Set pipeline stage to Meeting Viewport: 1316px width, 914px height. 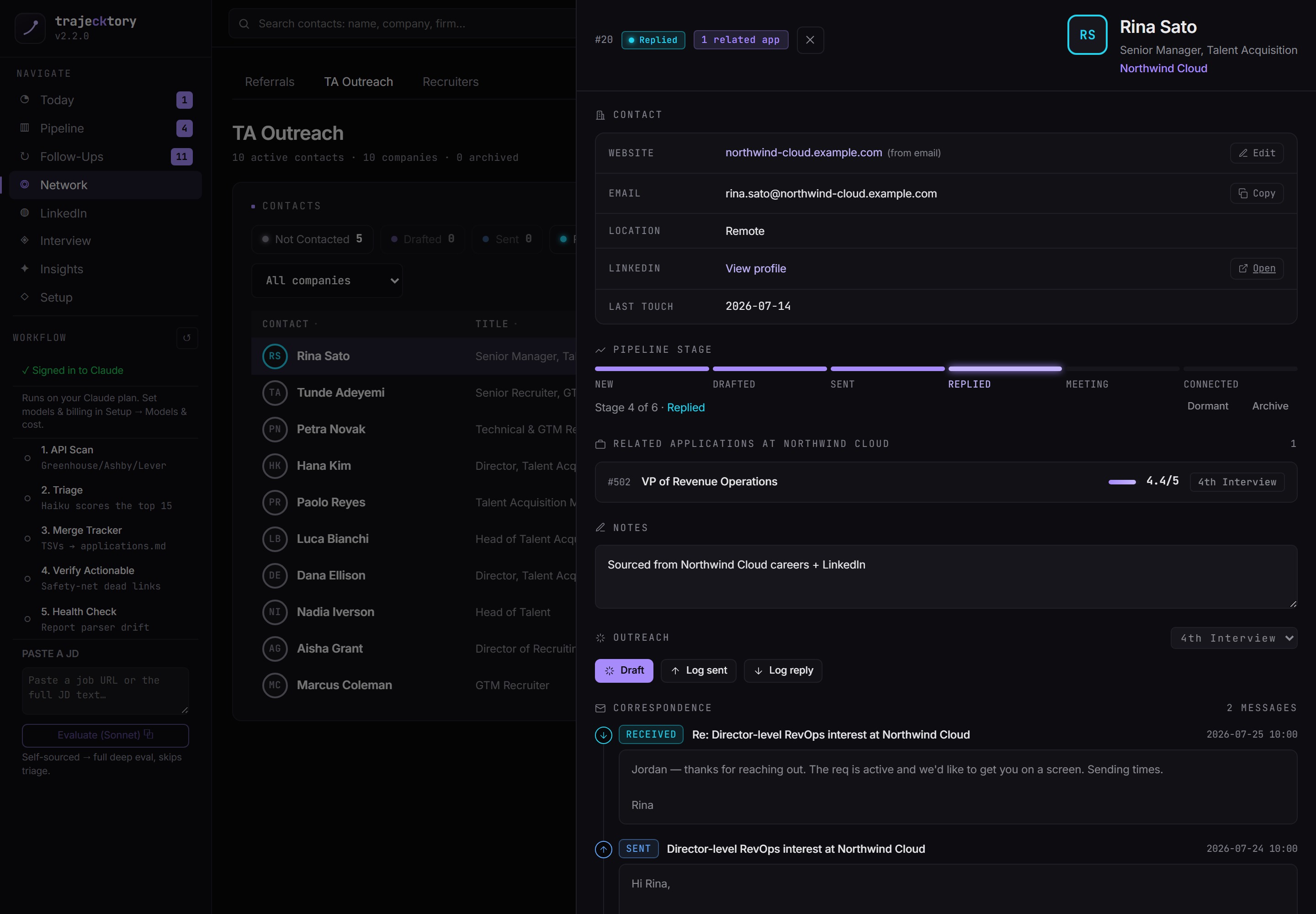[1122, 378]
